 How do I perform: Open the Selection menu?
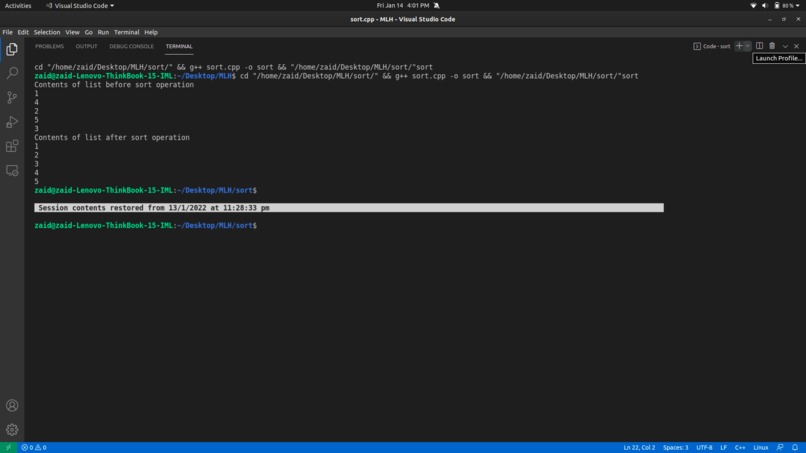point(47,32)
